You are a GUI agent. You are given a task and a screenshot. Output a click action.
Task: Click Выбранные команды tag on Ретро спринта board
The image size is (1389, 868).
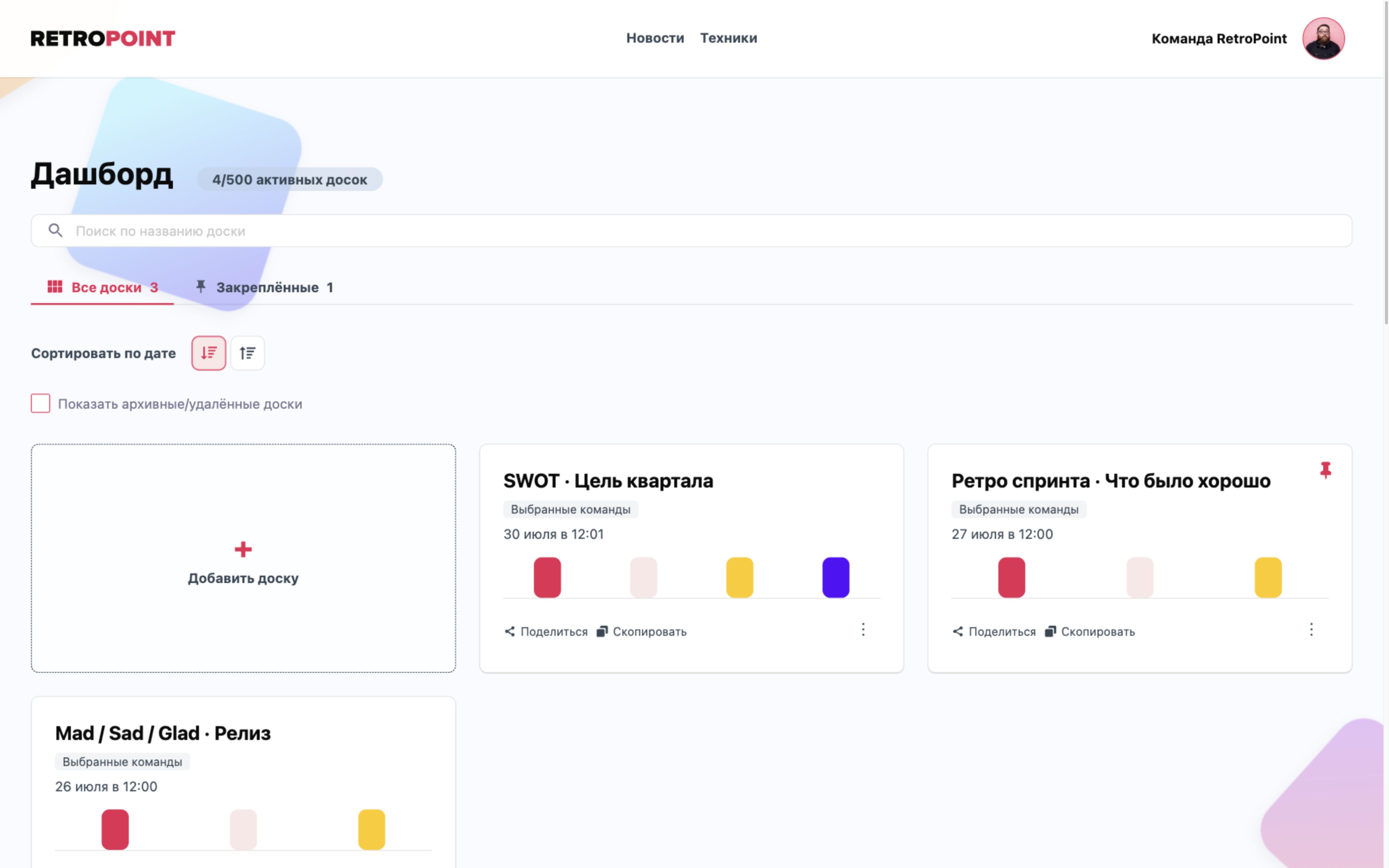pyautogui.click(x=1019, y=509)
